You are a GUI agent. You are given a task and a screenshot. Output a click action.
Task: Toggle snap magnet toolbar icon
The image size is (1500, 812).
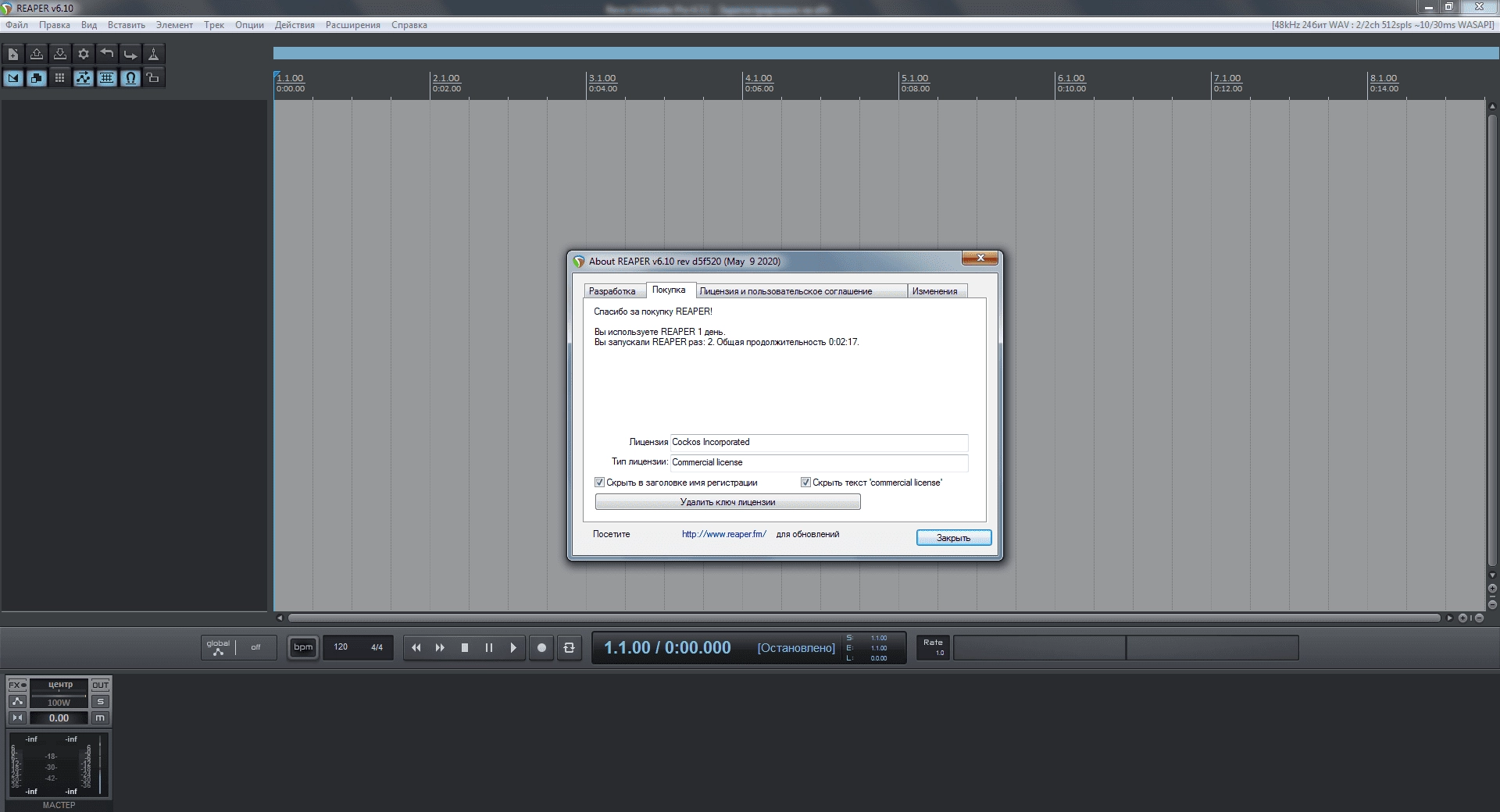130,78
